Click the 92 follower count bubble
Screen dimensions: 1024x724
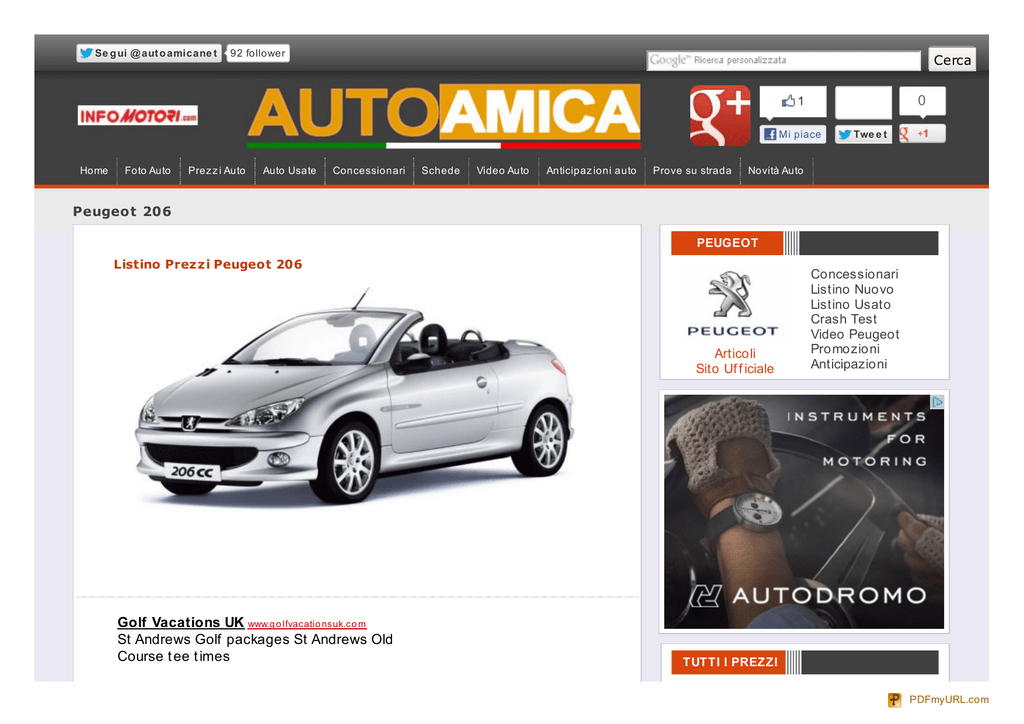click(x=257, y=53)
